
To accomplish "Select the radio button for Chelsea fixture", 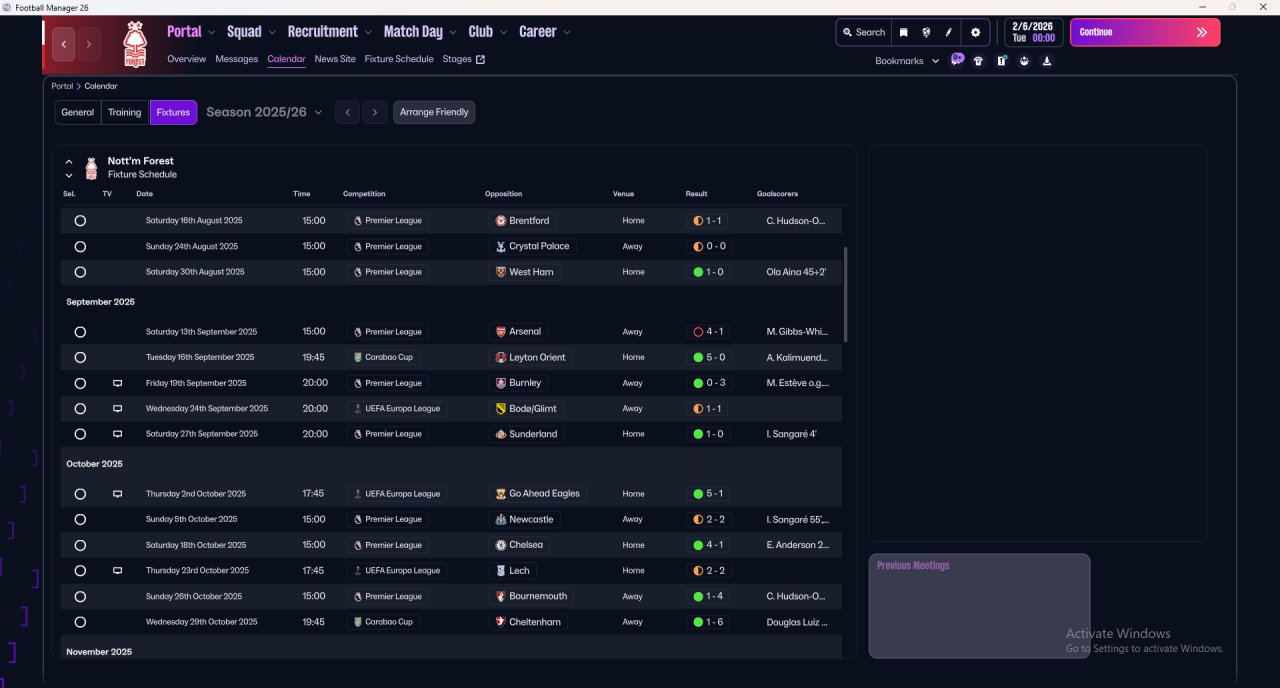I will coord(80,545).
